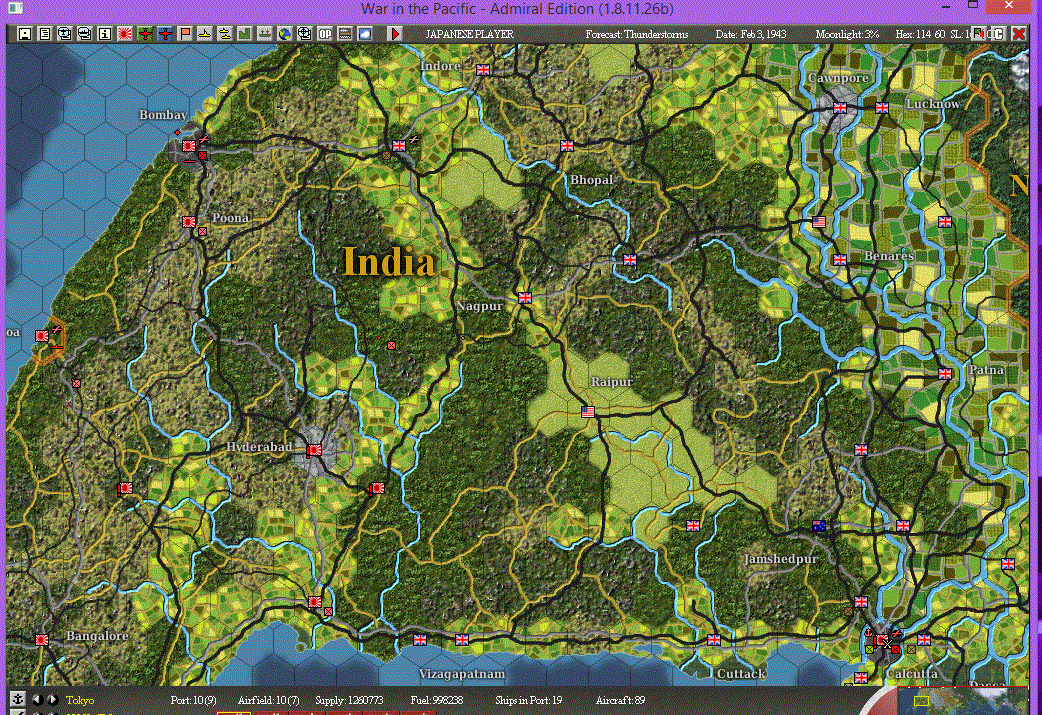1042x715 pixels.
Task: Click the green land mass toolbar icon
Action: tap(245, 34)
